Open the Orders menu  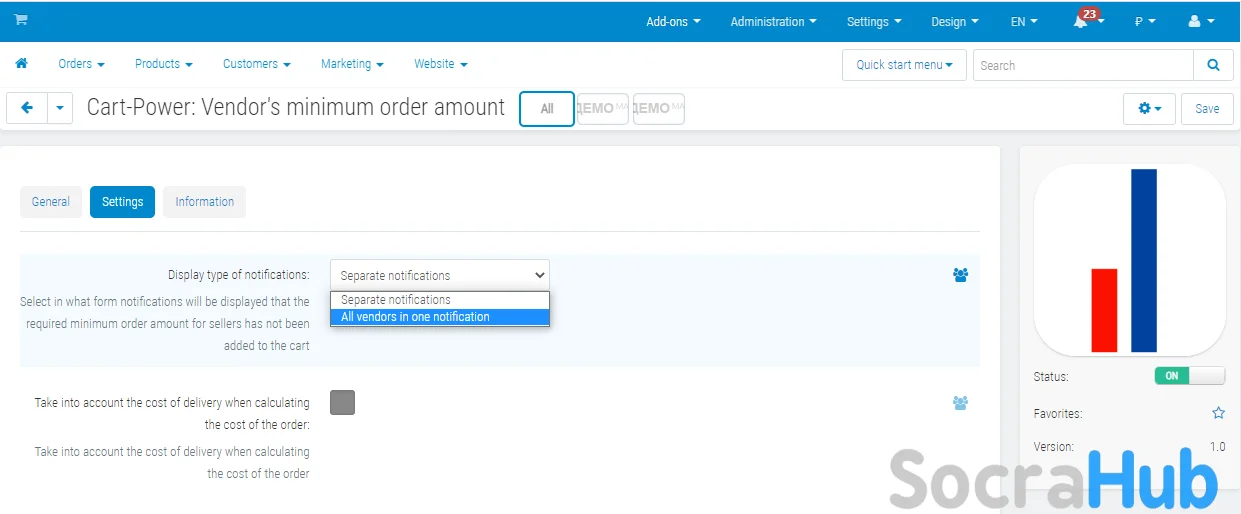coord(81,63)
